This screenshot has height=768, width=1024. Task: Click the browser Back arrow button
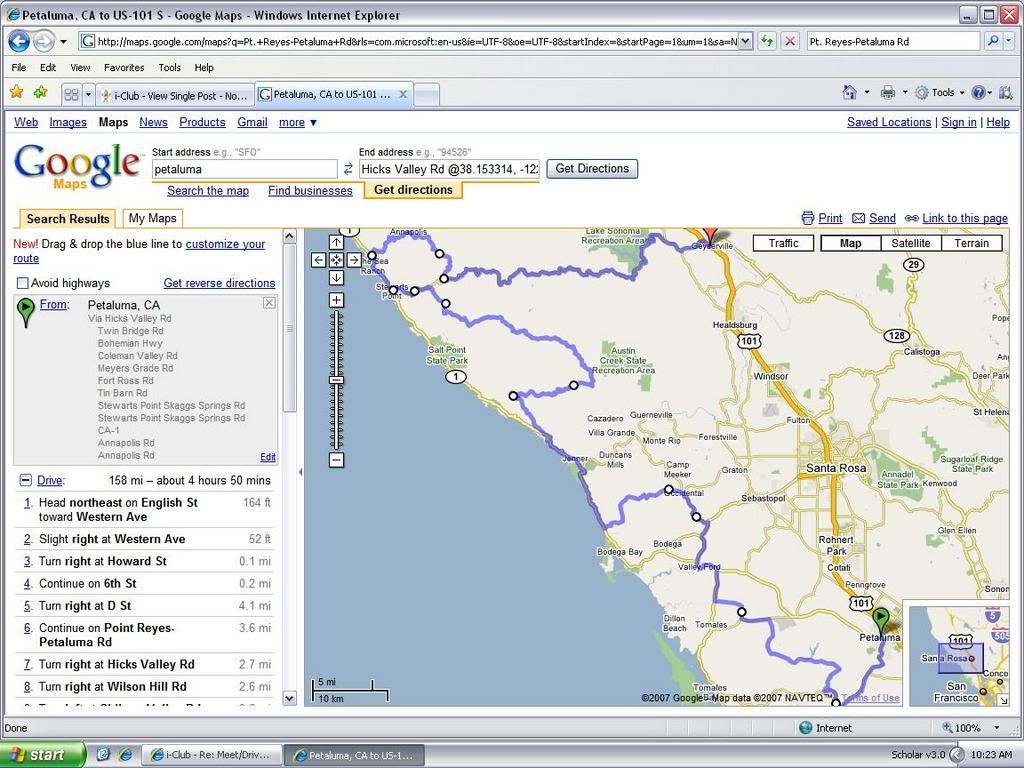click(x=18, y=41)
